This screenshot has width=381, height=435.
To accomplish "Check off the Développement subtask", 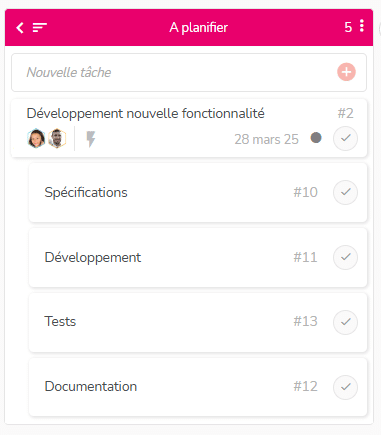I will [x=345, y=257].
